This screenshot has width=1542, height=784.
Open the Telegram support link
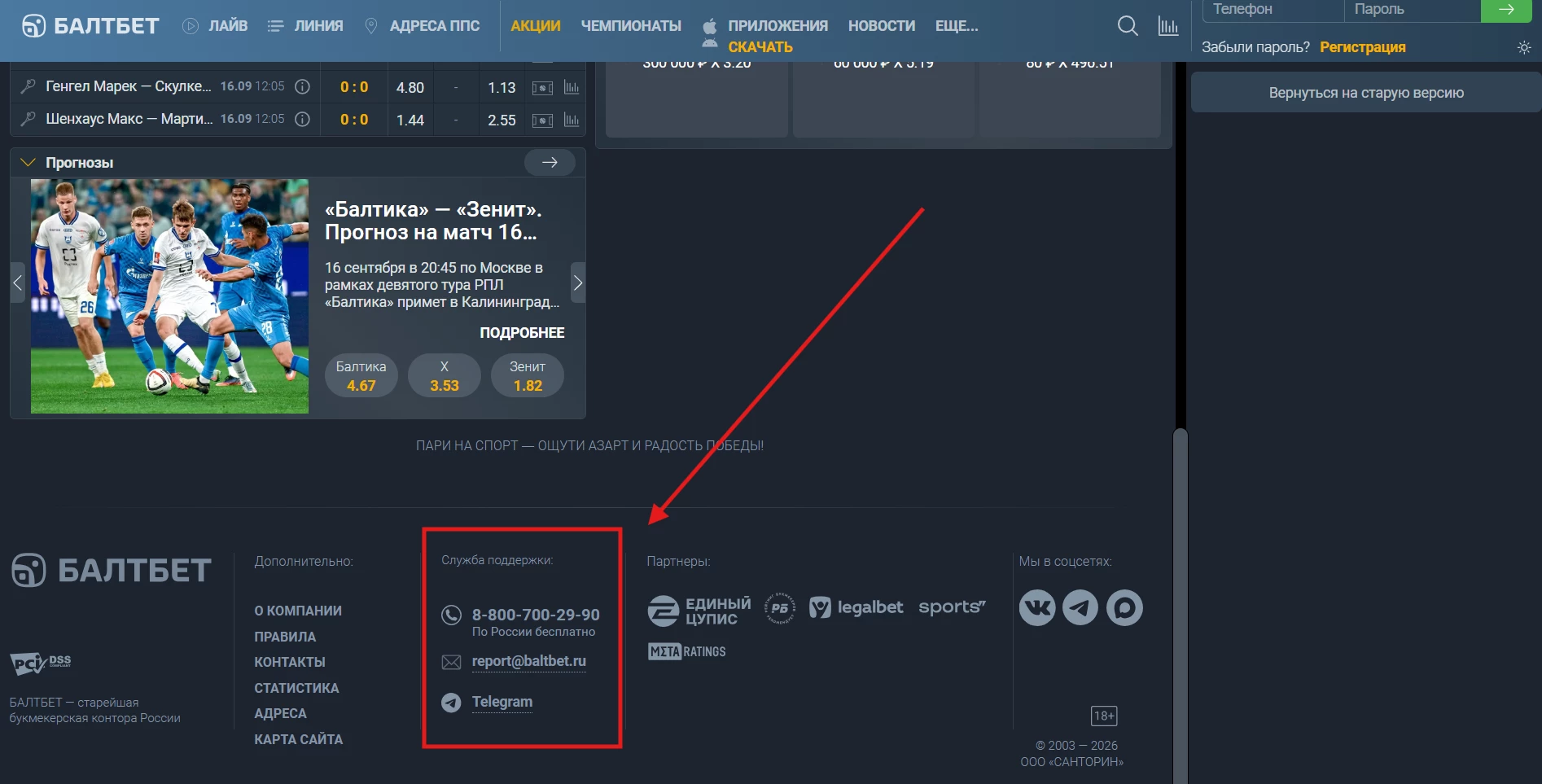pyautogui.click(x=502, y=702)
